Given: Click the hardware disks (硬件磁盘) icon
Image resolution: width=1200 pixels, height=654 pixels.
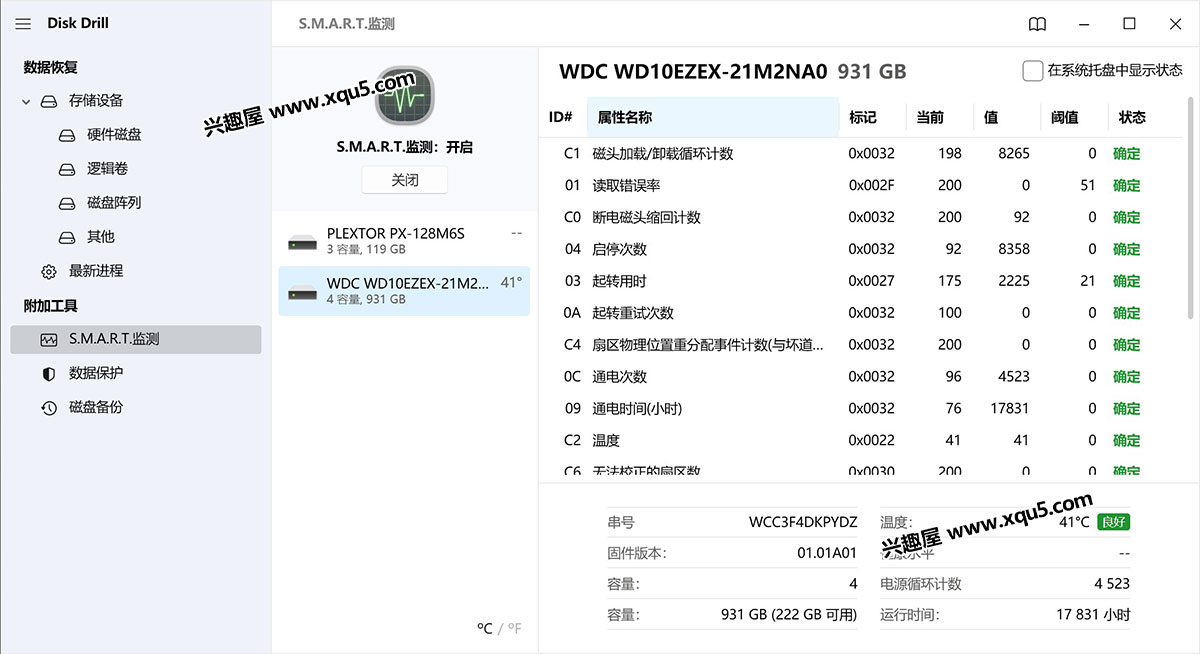Looking at the screenshot, I should (x=67, y=135).
